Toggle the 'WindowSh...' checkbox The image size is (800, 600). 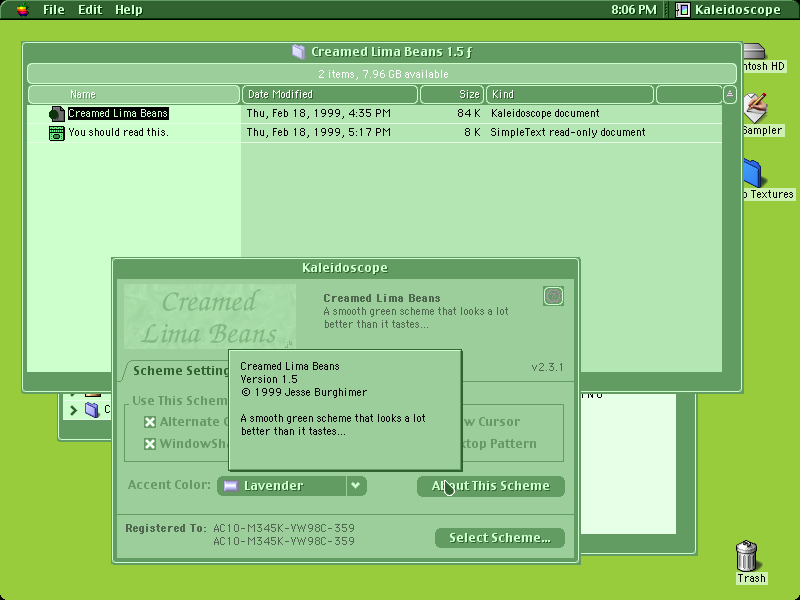(149, 444)
